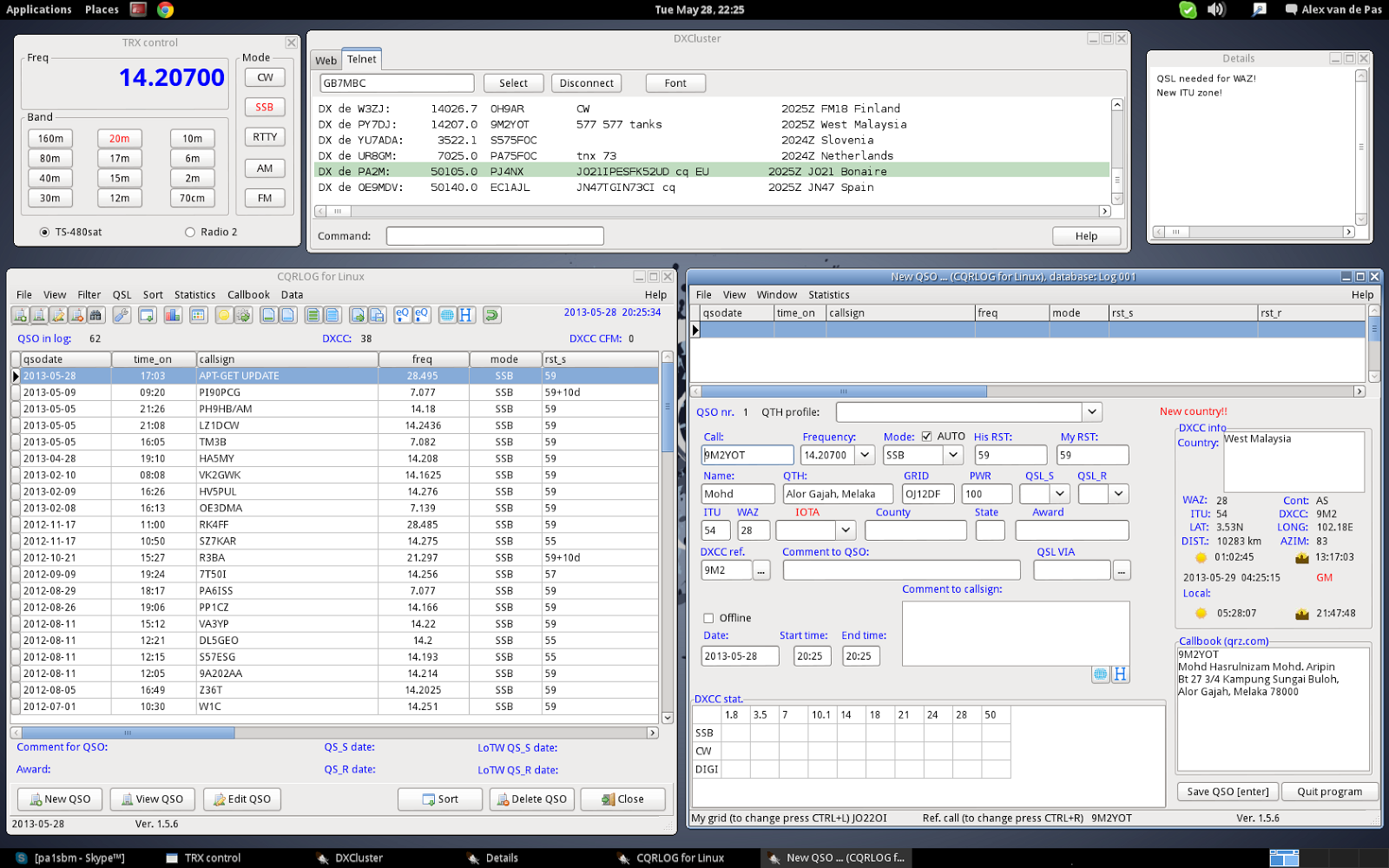Click the Edit QSO button
1389x868 pixels.
[x=242, y=799]
